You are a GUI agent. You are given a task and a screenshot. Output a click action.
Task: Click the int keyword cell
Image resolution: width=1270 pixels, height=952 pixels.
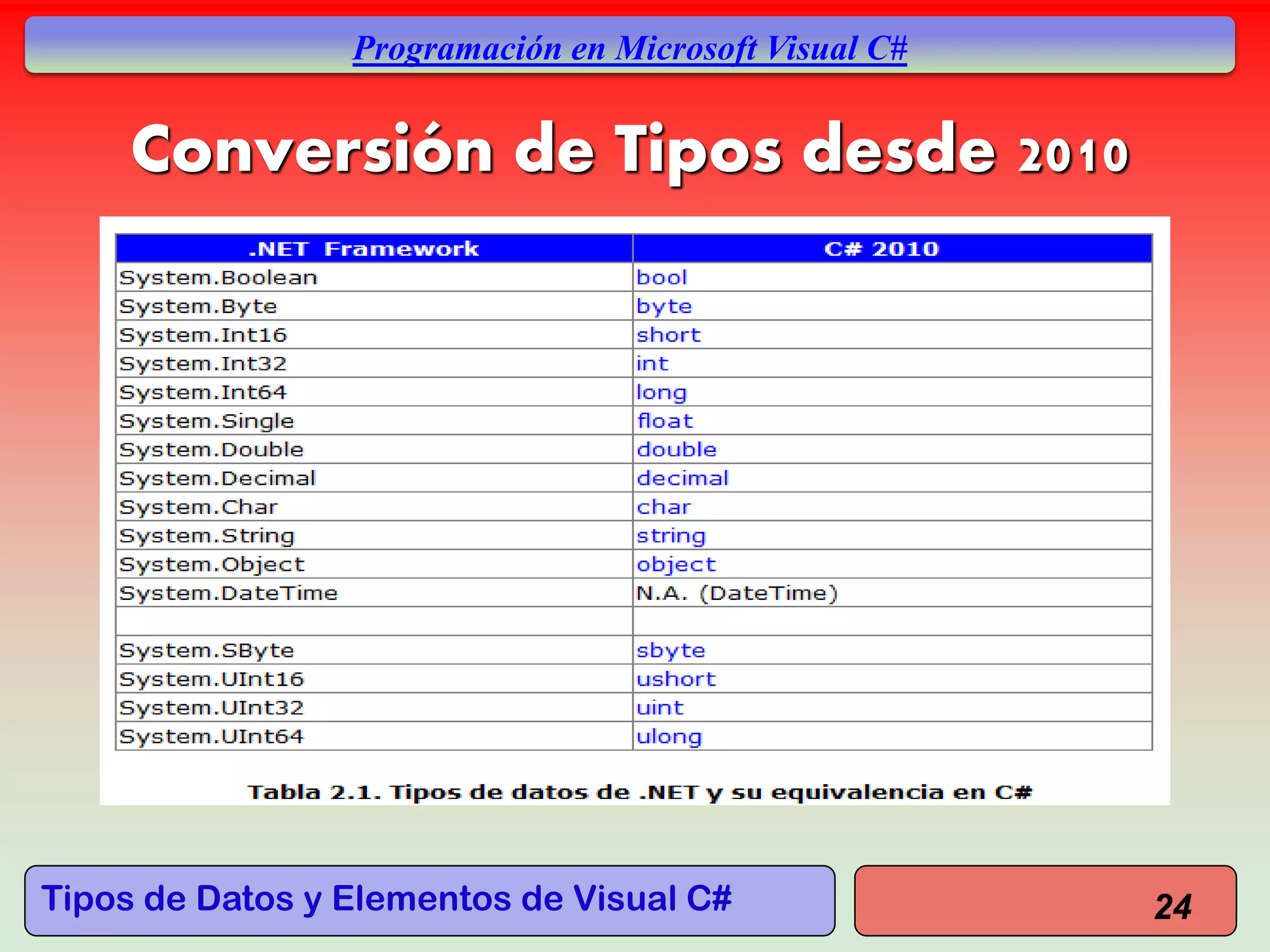(892, 363)
